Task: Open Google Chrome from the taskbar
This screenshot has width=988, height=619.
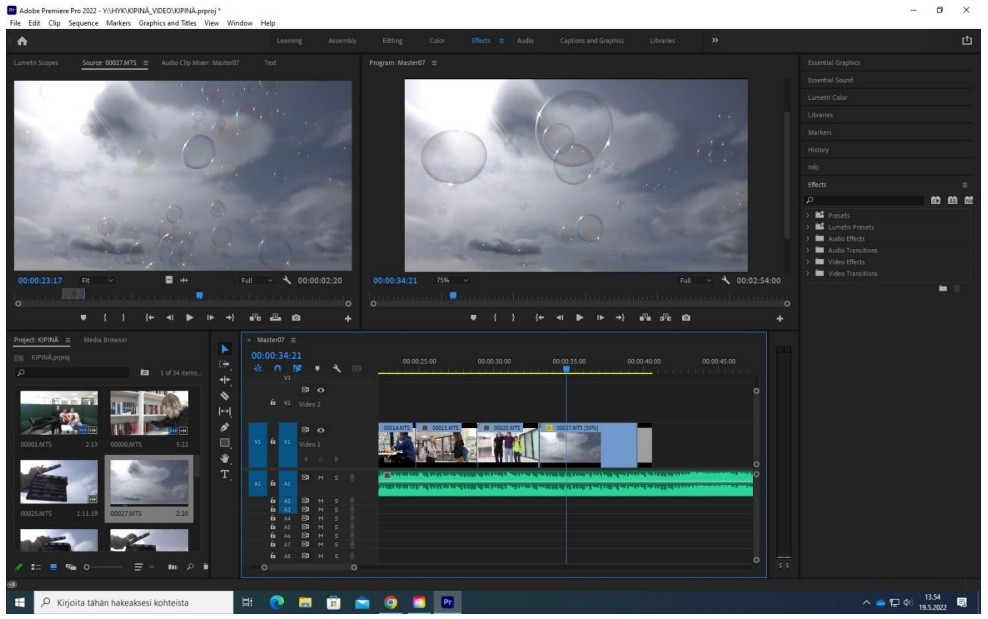Action: click(391, 603)
